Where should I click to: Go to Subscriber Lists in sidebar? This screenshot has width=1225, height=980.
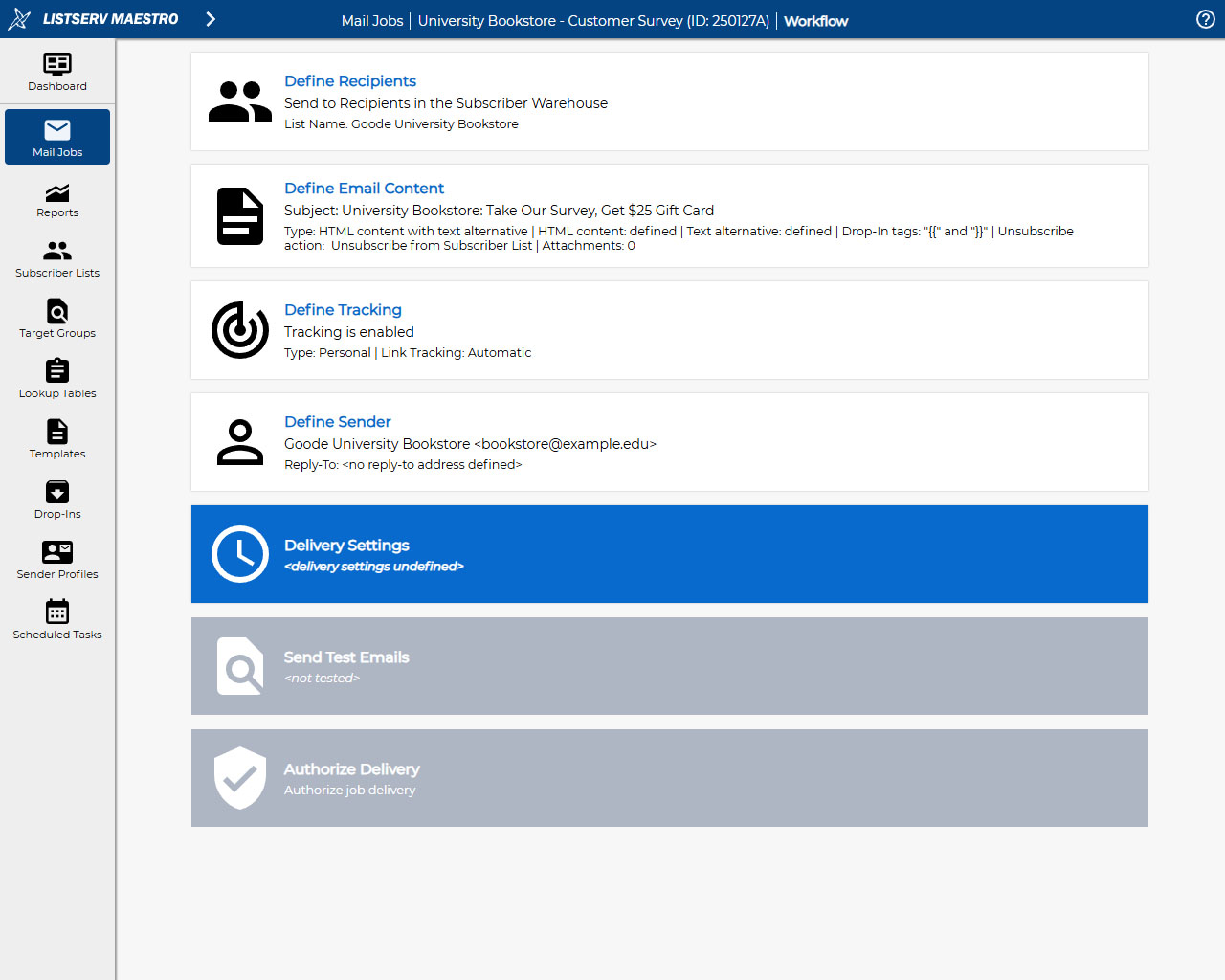[x=57, y=261]
